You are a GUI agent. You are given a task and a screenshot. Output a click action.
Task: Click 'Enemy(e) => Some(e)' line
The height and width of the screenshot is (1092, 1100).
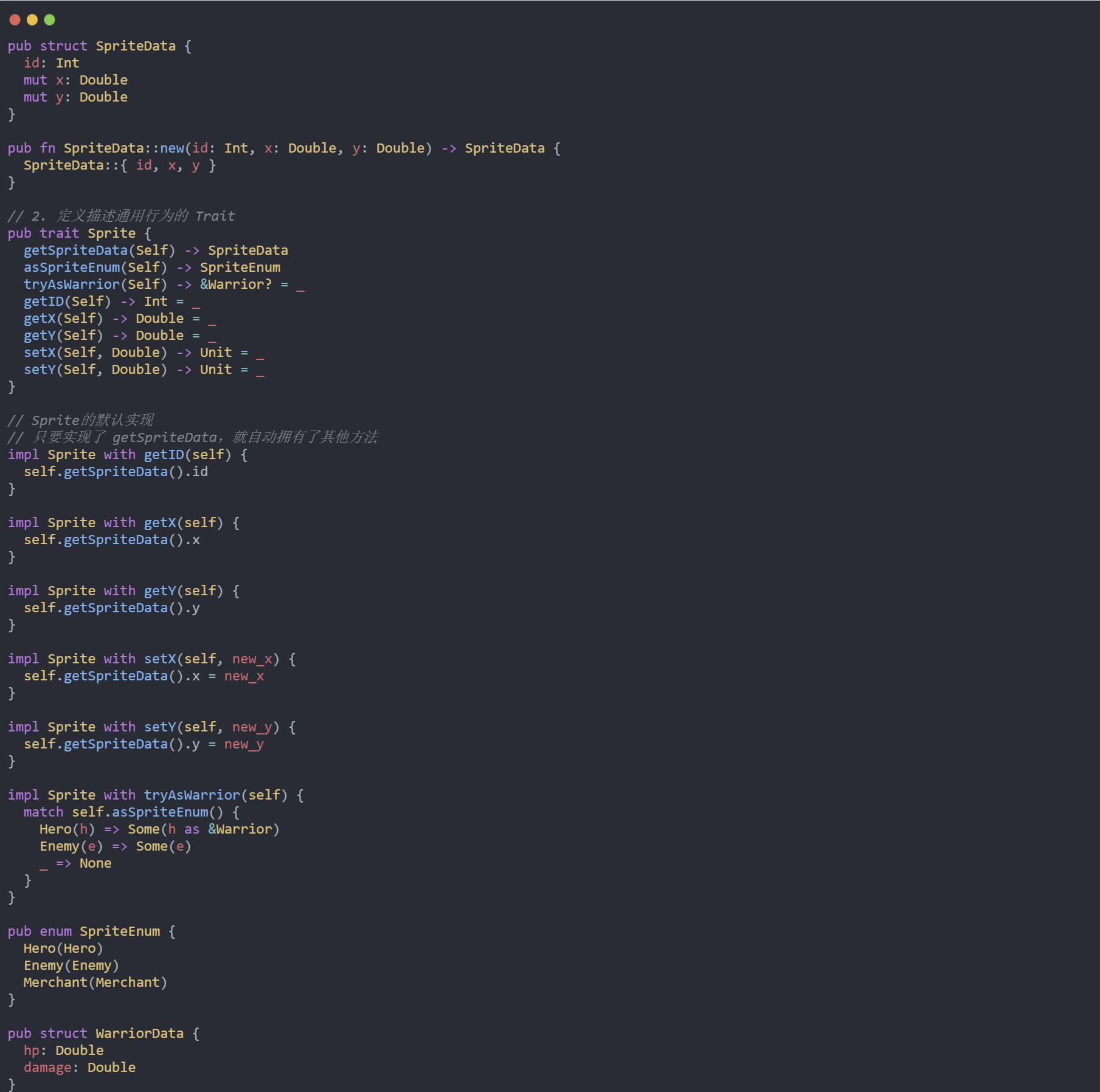(x=116, y=846)
